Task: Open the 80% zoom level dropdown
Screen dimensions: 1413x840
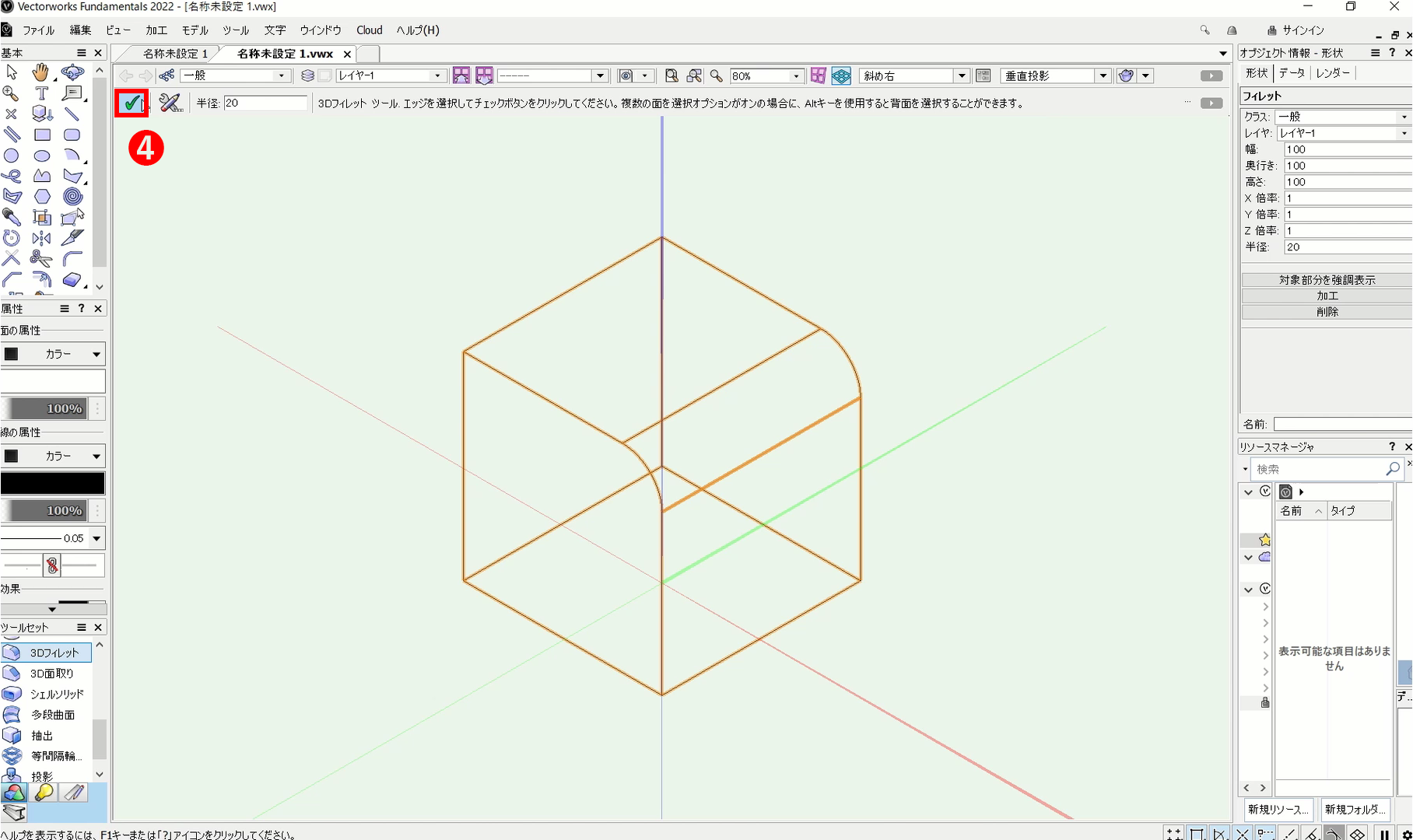Action: click(766, 75)
